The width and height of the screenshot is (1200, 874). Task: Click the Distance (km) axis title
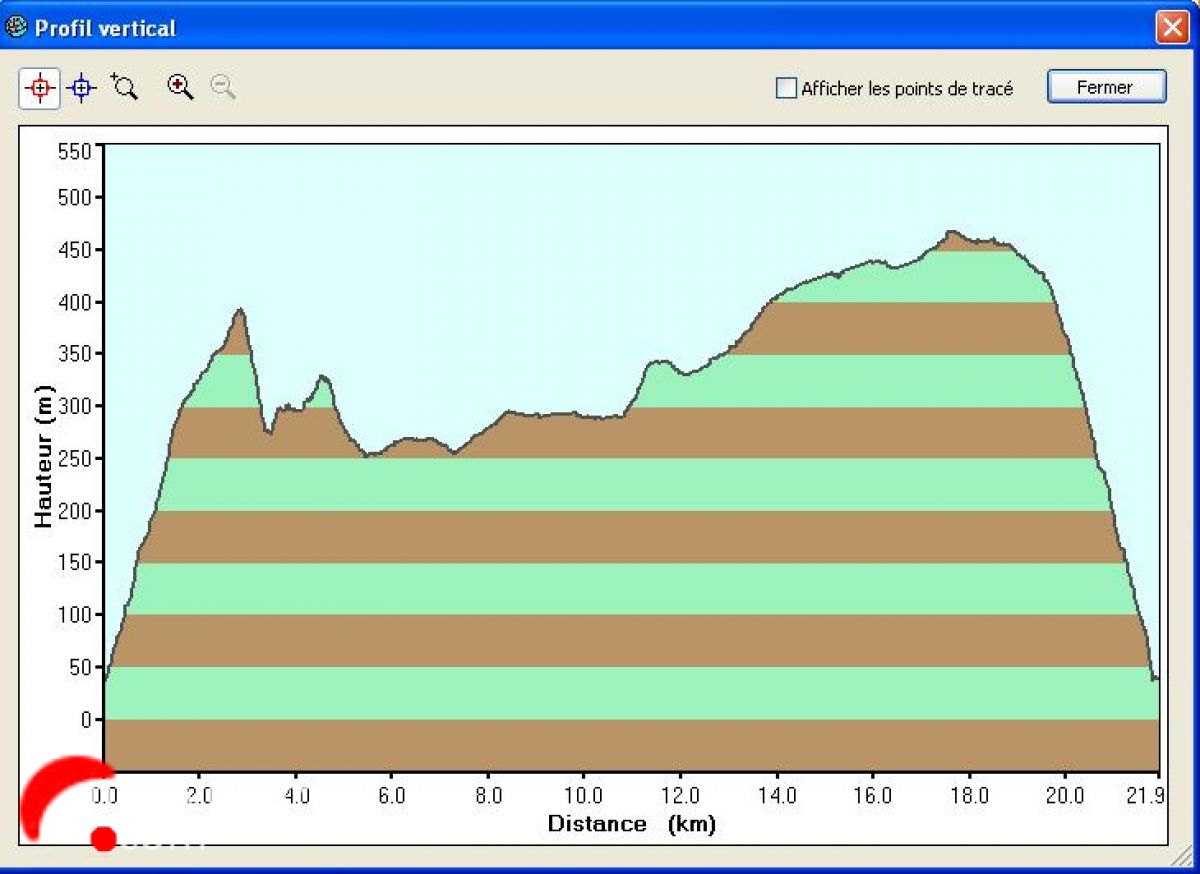pos(631,824)
